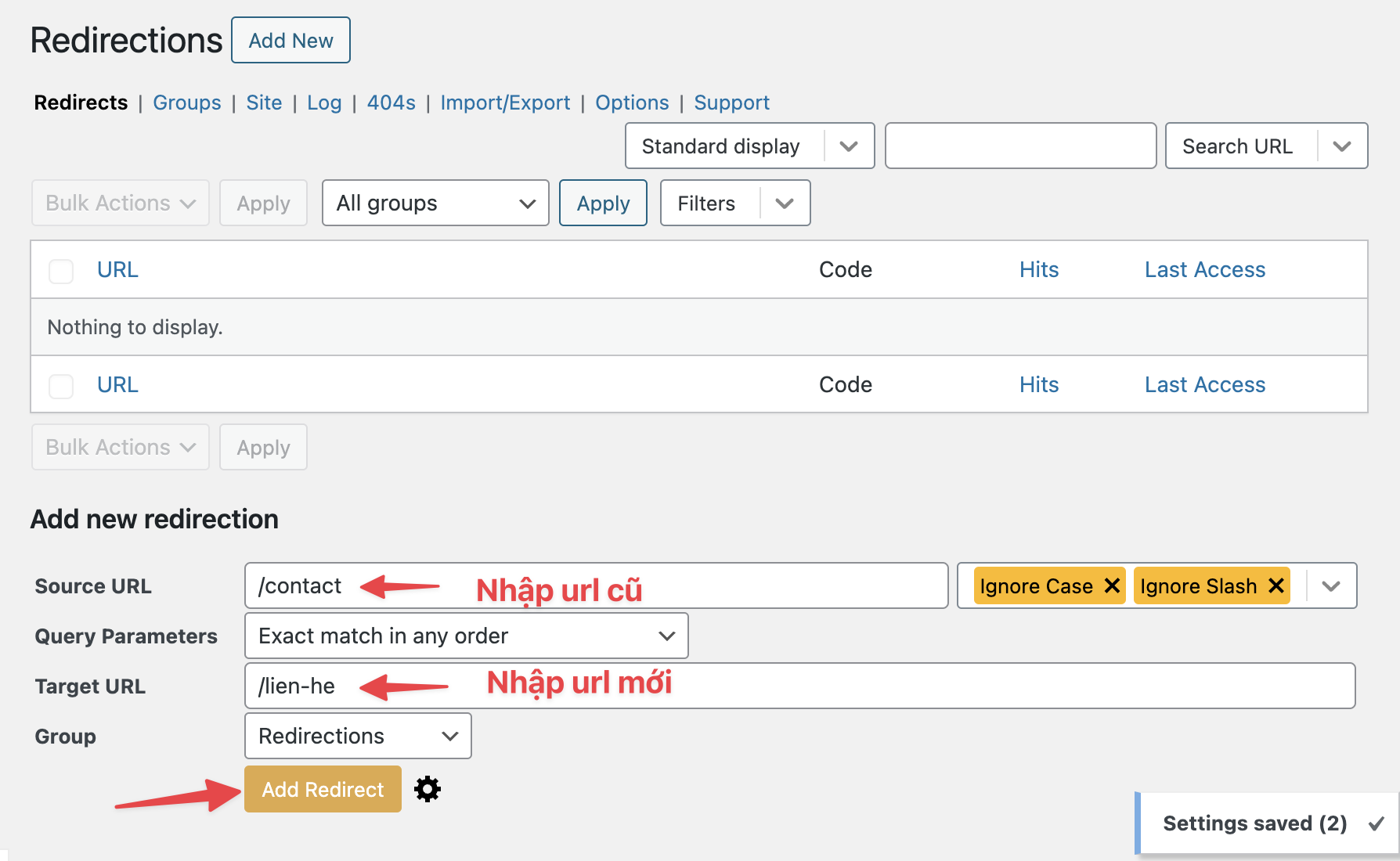Image resolution: width=1400 pixels, height=861 pixels.
Task: Click Apply beside bottom Bulk Actions
Action: tap(263, 447)
